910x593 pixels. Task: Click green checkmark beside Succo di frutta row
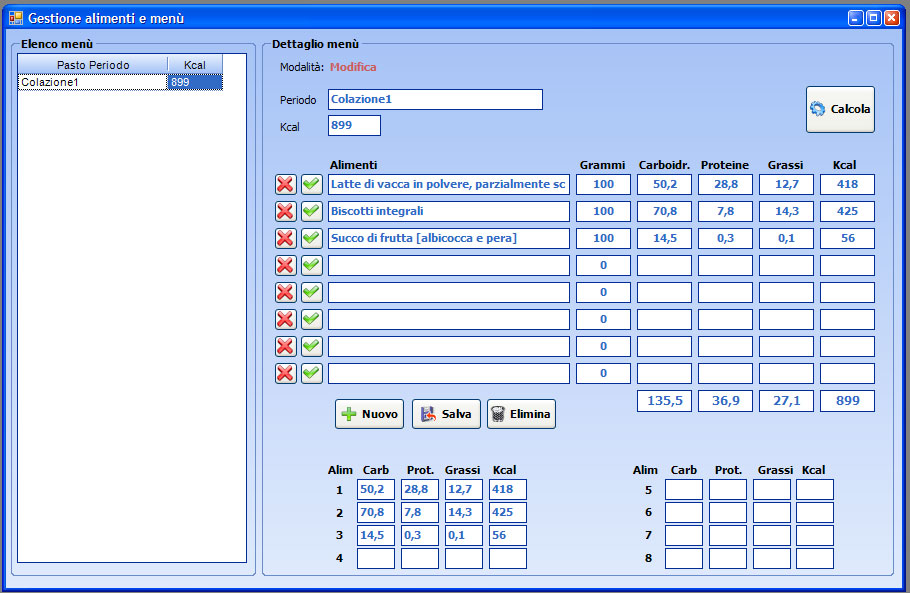[312, 238]
